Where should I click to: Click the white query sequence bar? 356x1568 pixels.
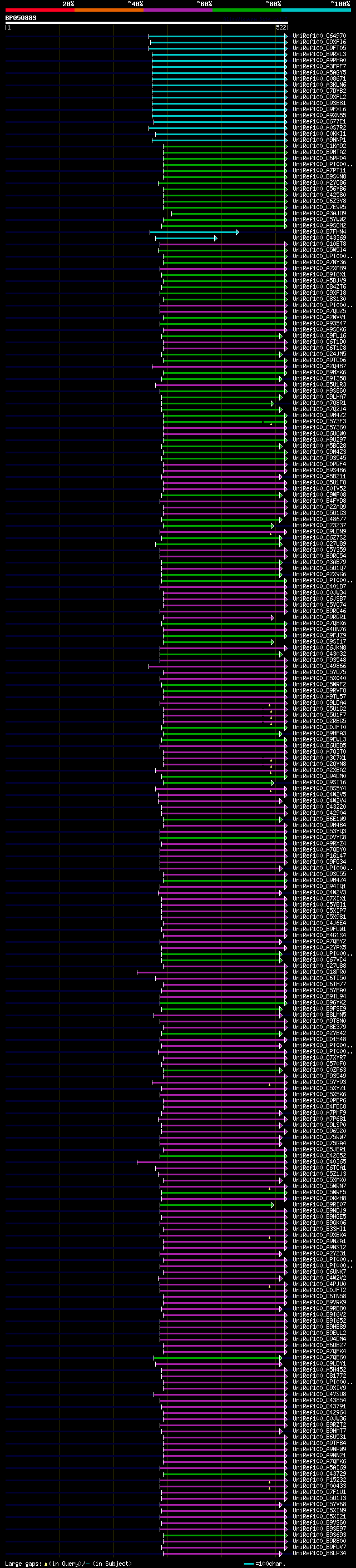click(147, 23)
